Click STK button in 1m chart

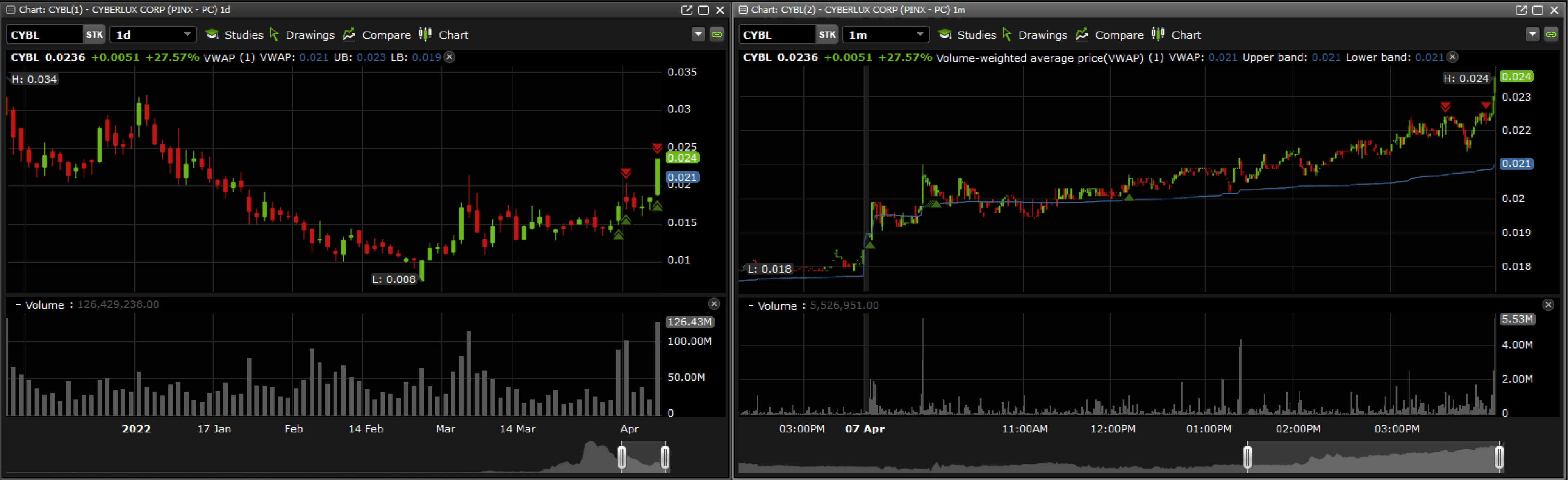[x=826, y=35]
